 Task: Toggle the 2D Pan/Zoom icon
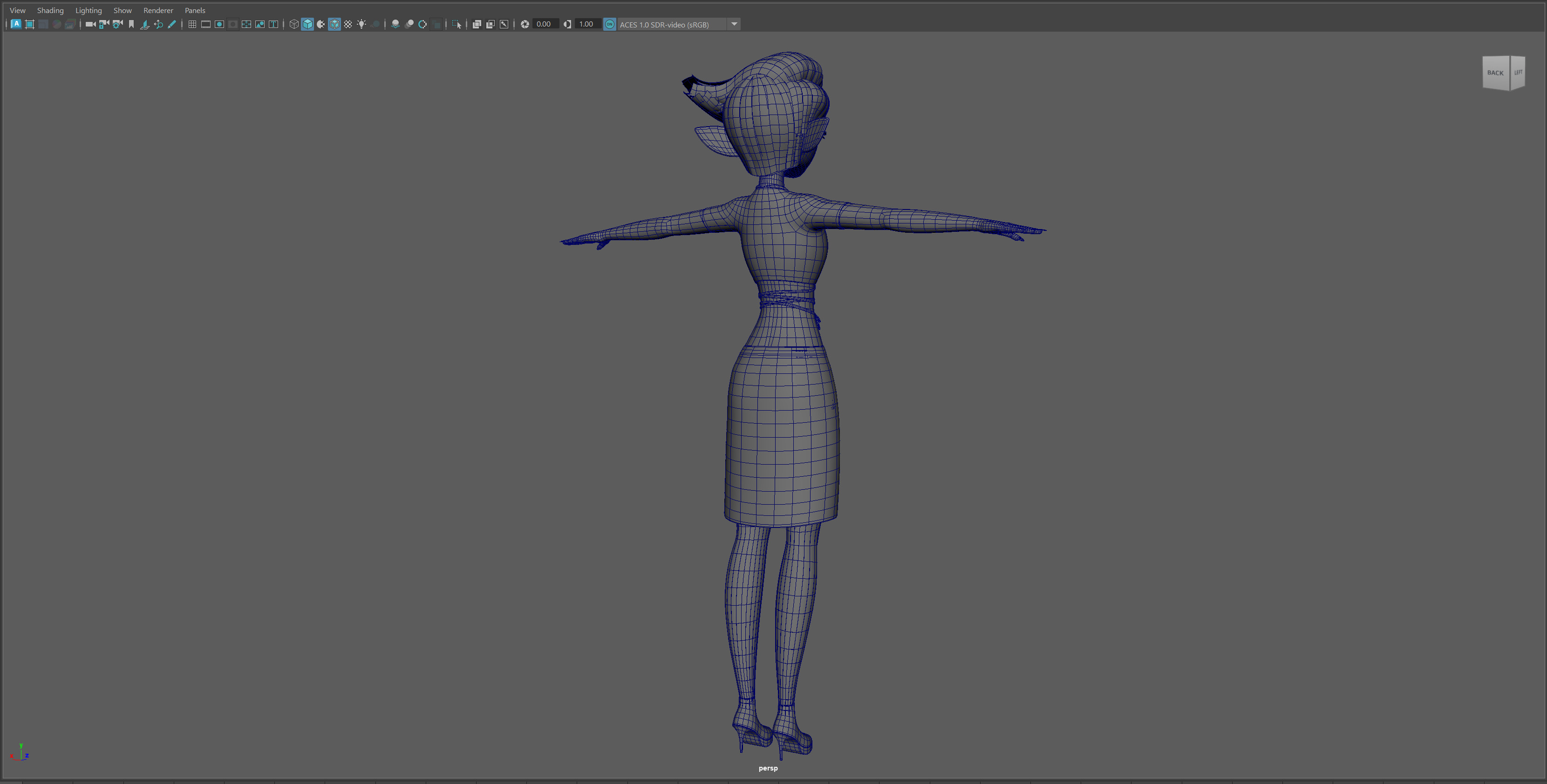158,24
